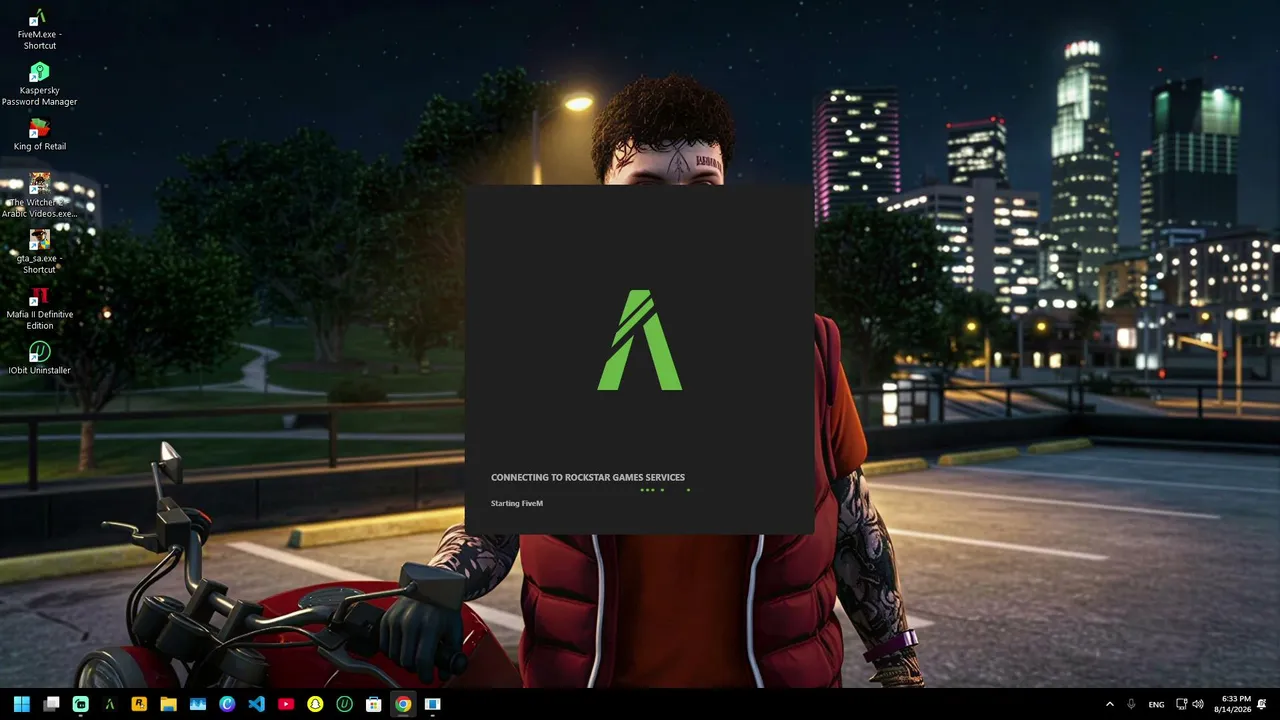The image size is (1280, 720).
Task: Open Microsoft Store from the taskbar
Action: coord(373,704)
